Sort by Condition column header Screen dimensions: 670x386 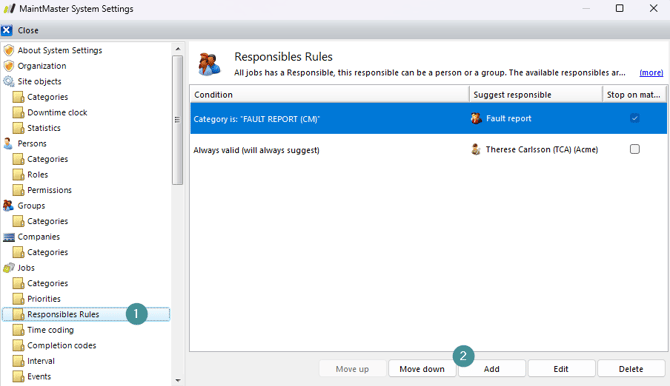[x=329, y=94]
